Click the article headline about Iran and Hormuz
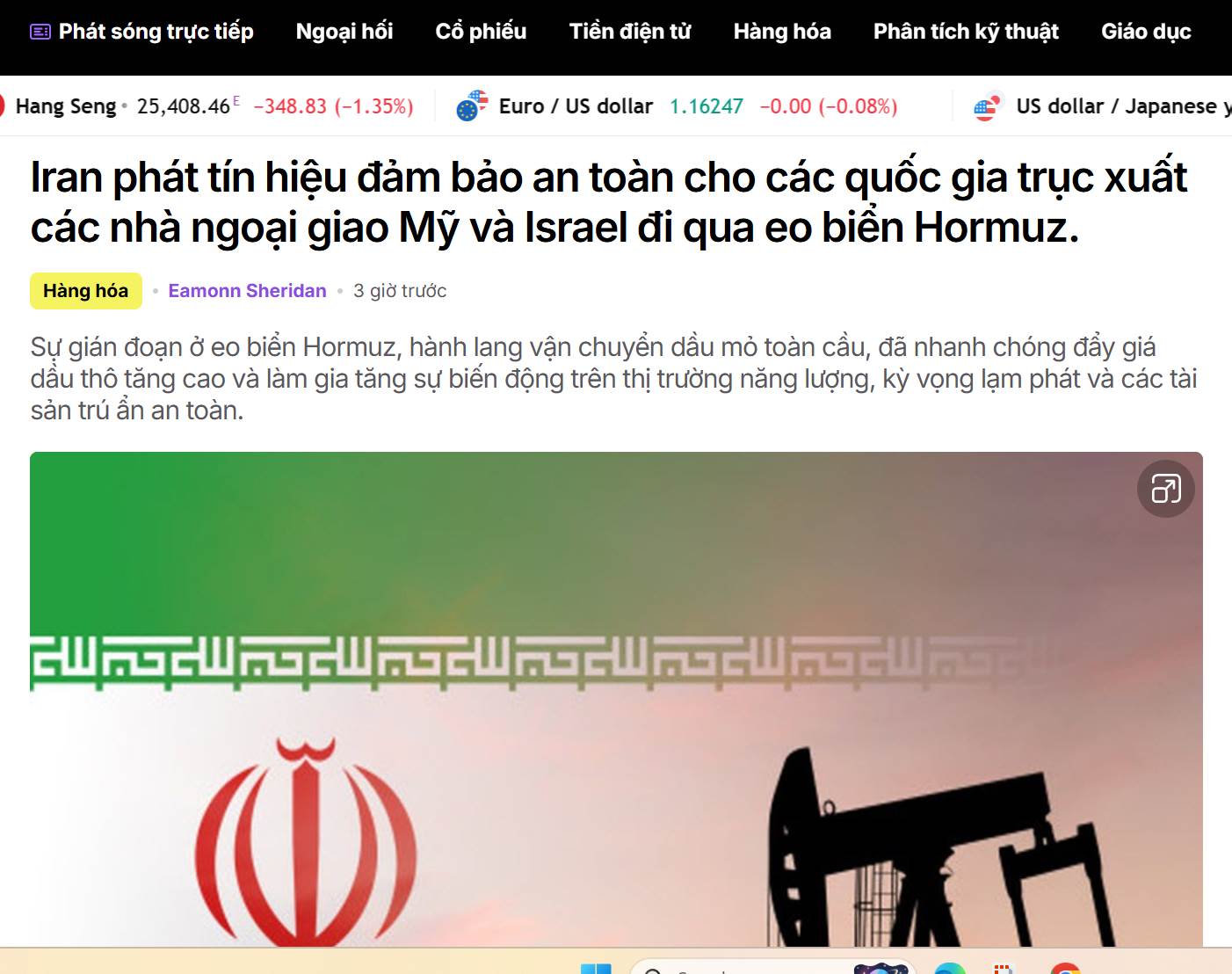The width and height of the screenshot is (1232, 974). tap(608, 202)
